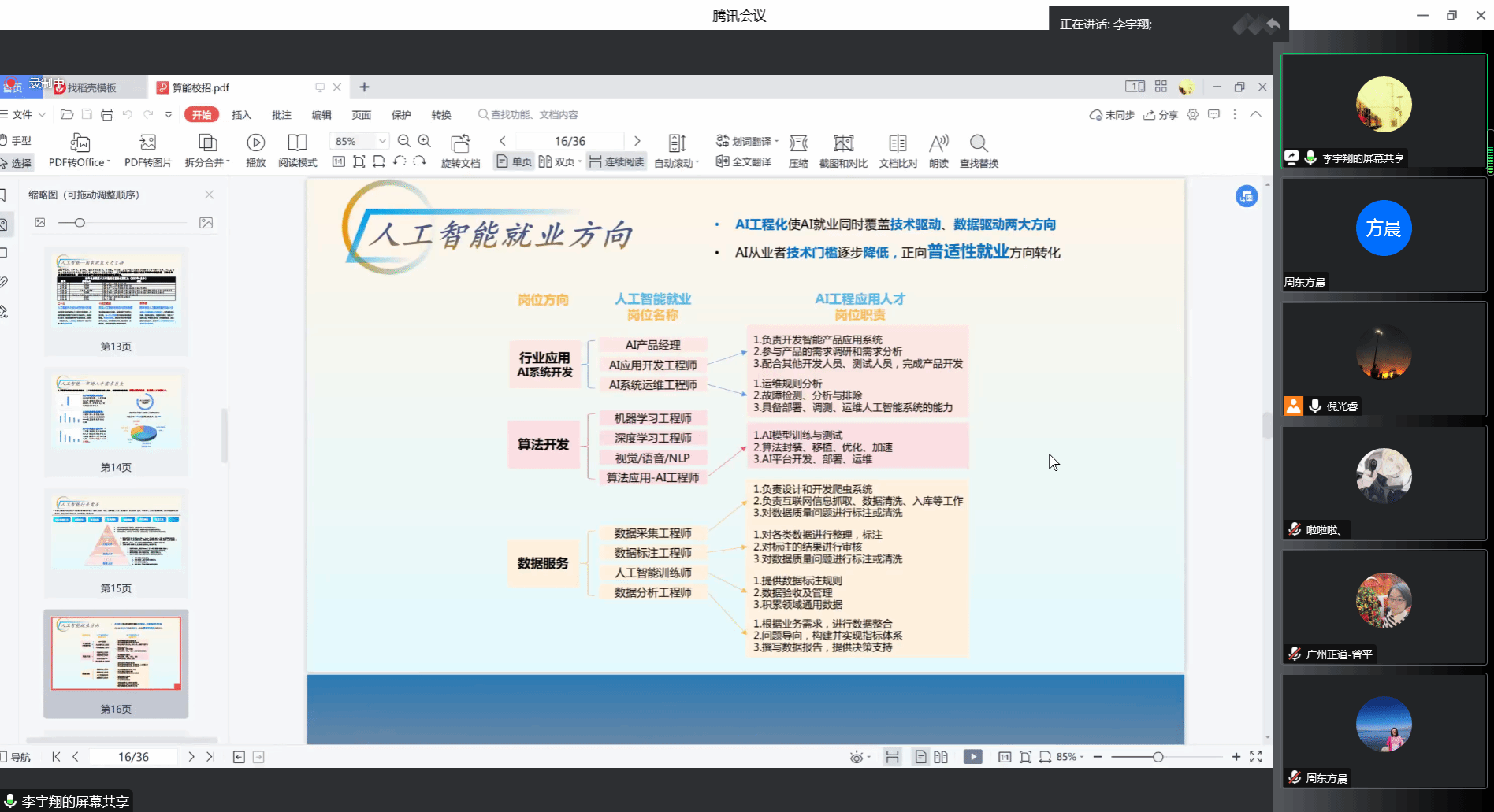This screenshot has width=1494, height=812.
Task: Open the 找稻壳模板 tab
Action: click(x=91, y=87)
